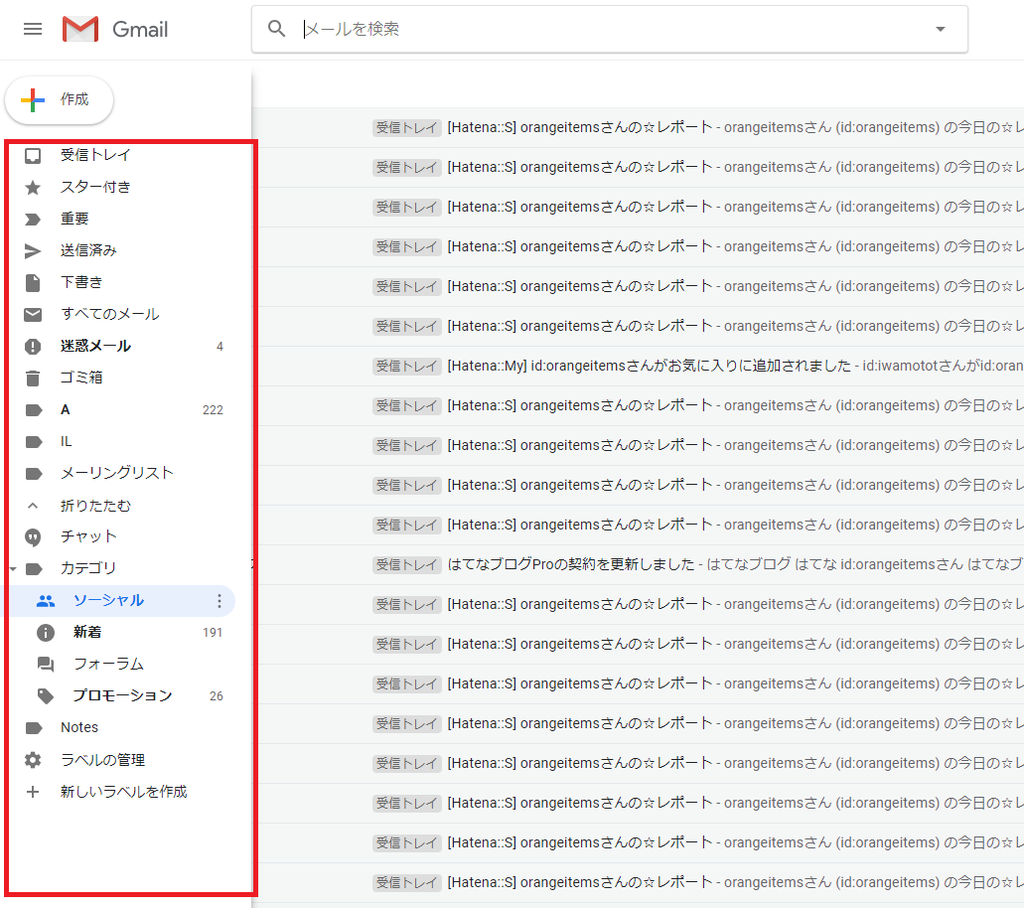Screen dimensions: 1024x908
Task: Open the IL label
Action: (66, 442)
